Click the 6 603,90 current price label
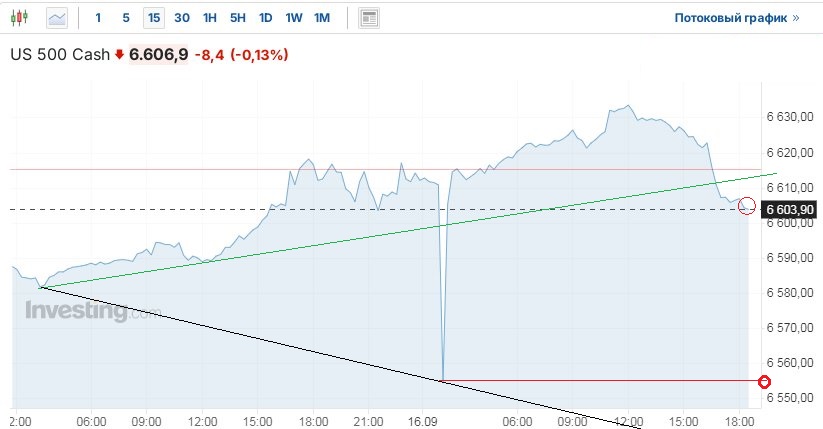The image size is (823, 429). (x=790, y=208)
